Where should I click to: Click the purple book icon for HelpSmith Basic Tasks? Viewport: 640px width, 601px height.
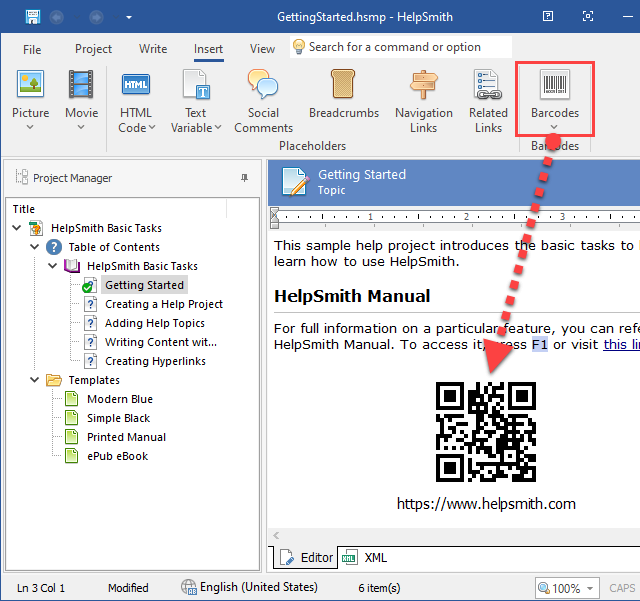(x=72, y=266)
